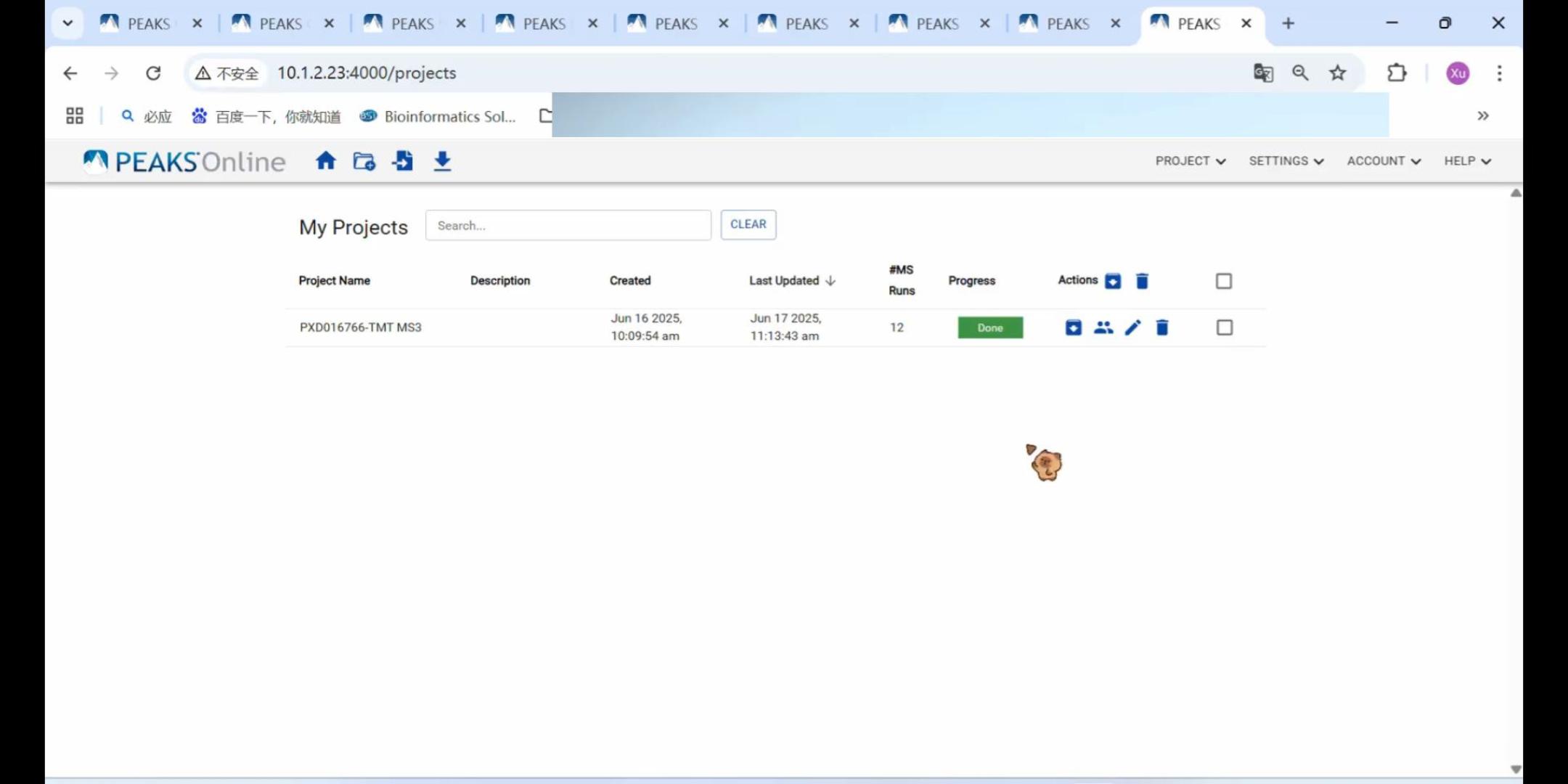Screen dimensions: 1568x784
Task: Click the bulk archive icon beside Actions
Action: click(x=1112, y=281)
